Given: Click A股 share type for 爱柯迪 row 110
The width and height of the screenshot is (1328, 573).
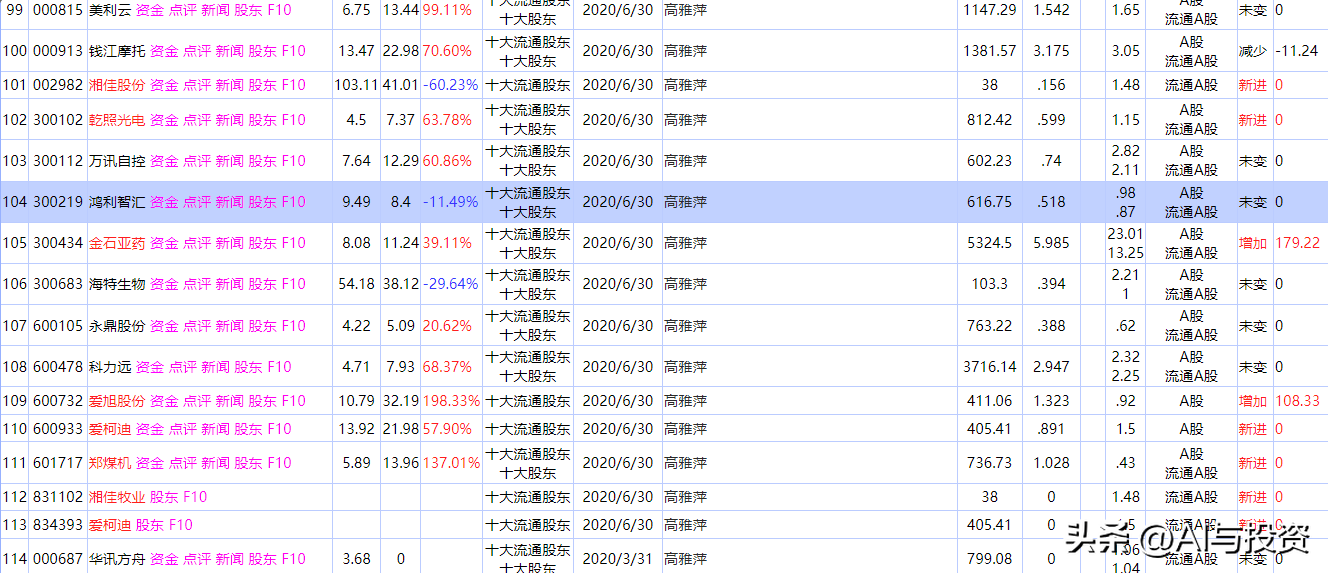Looking at the screenshot, I should (x=1191, y=429).
